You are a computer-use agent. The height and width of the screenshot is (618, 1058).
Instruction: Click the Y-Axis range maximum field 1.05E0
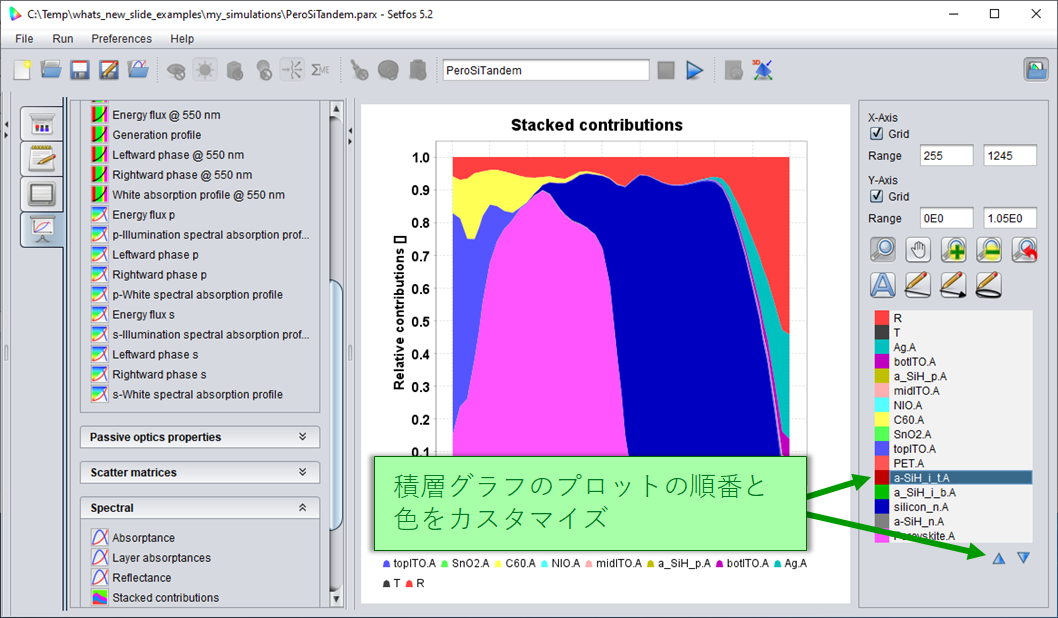(x=1009, y=219)
